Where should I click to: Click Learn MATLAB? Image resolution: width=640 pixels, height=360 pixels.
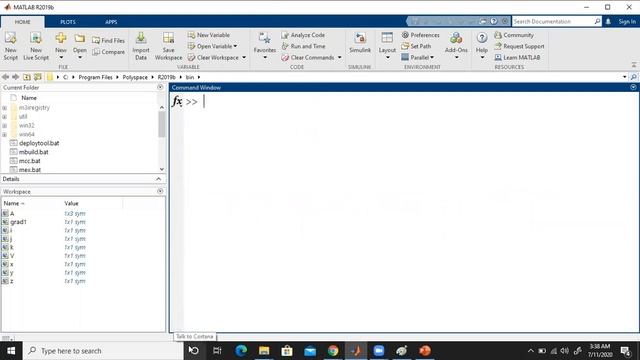point(517,58)
